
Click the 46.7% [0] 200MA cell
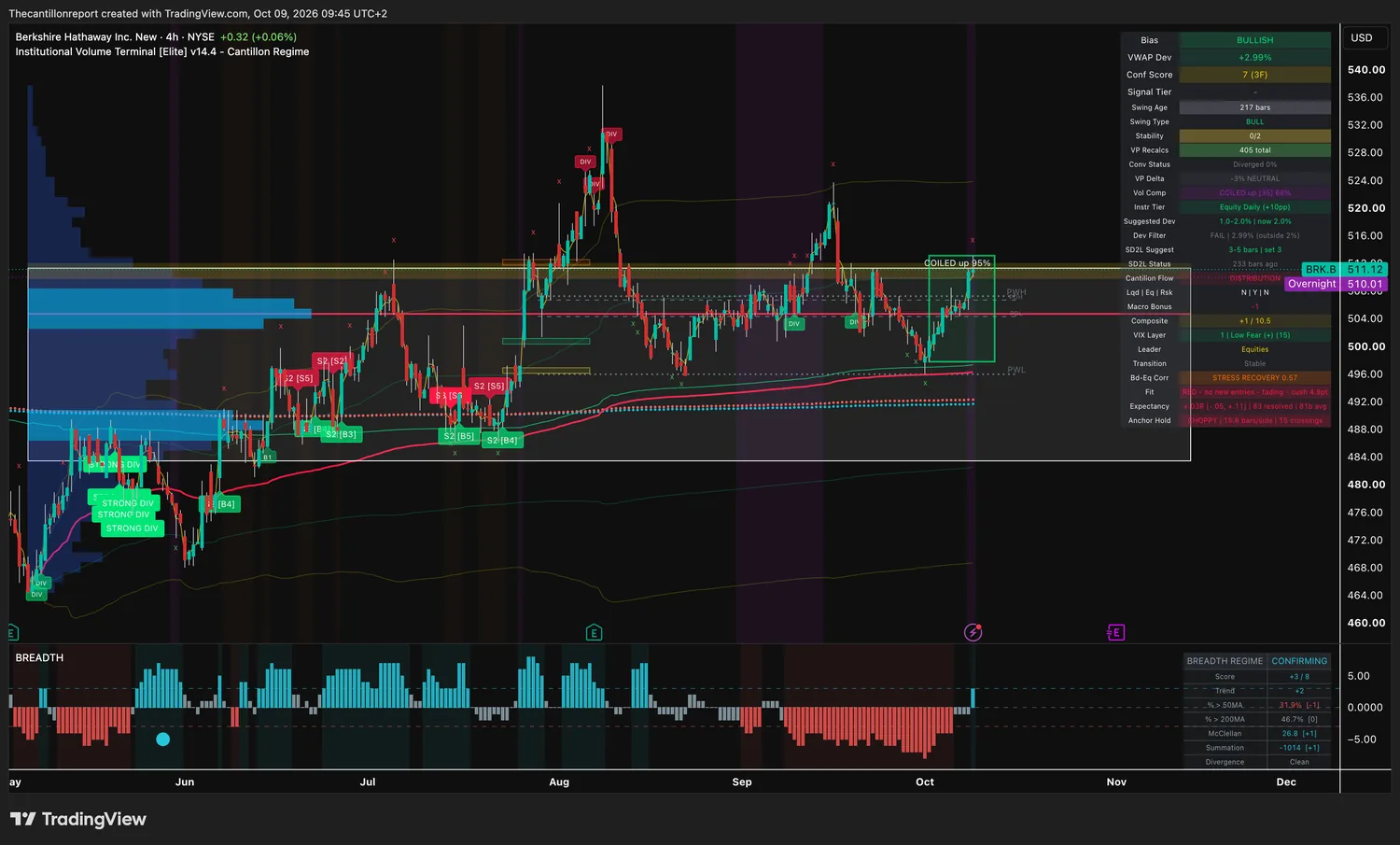tap(1299, 719)
